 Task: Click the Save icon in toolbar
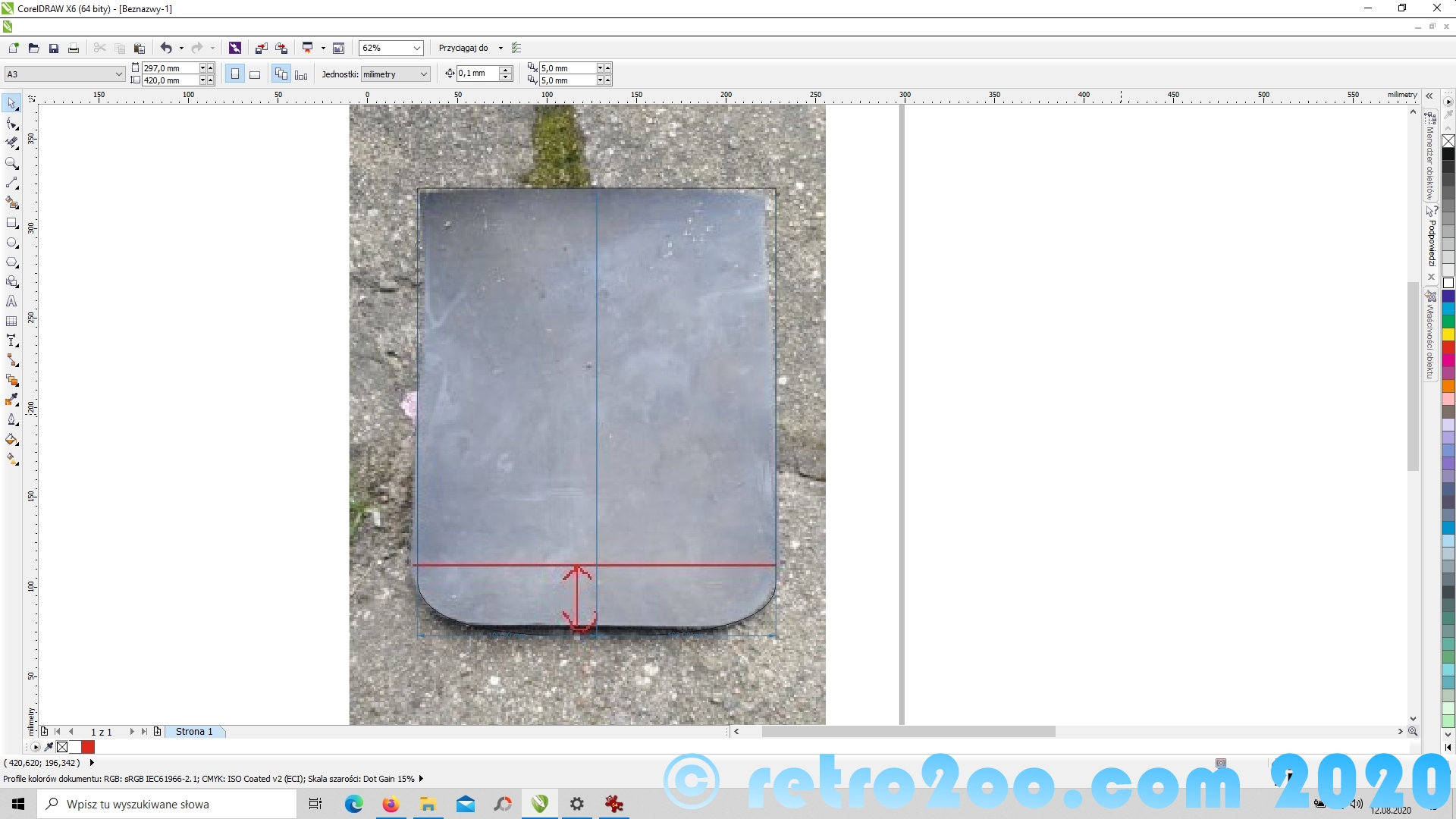coord(54,48)
